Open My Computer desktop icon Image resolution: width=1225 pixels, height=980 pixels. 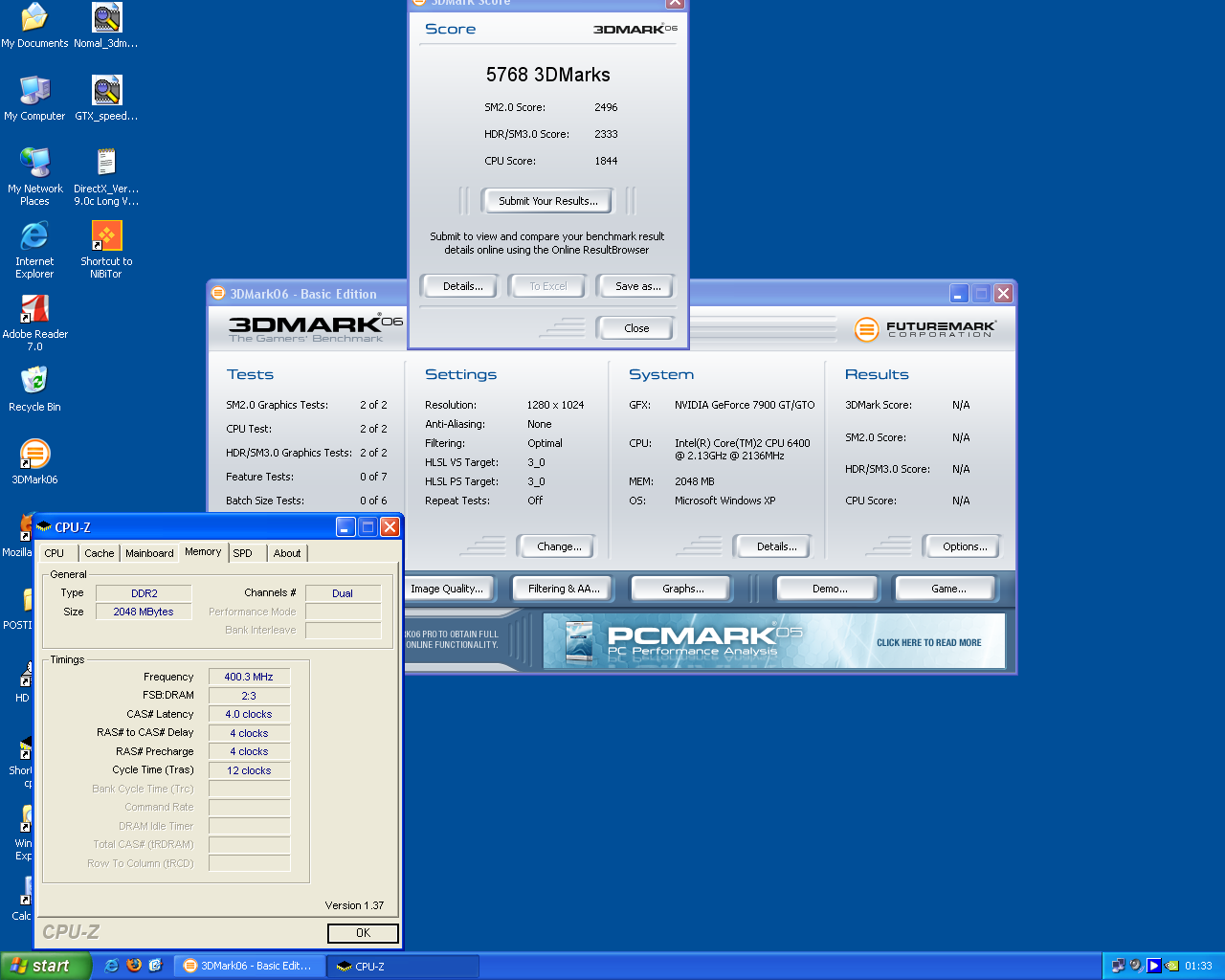click(34, 99)
